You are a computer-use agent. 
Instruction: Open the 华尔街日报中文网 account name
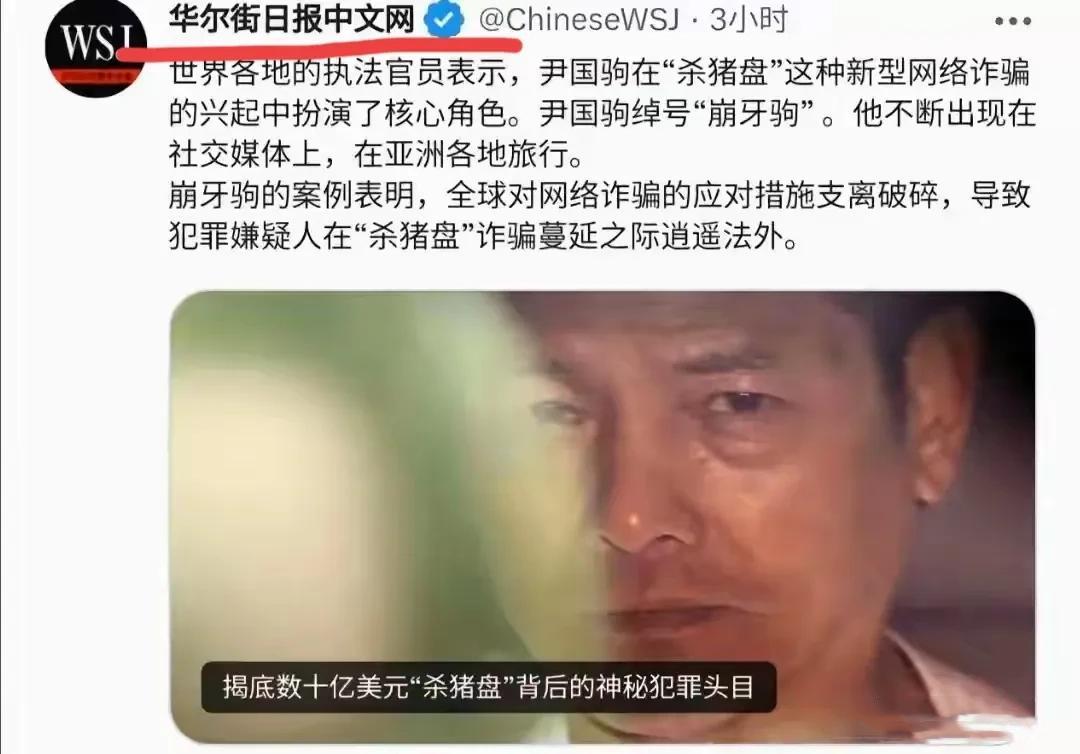click(x=291, y=19)
